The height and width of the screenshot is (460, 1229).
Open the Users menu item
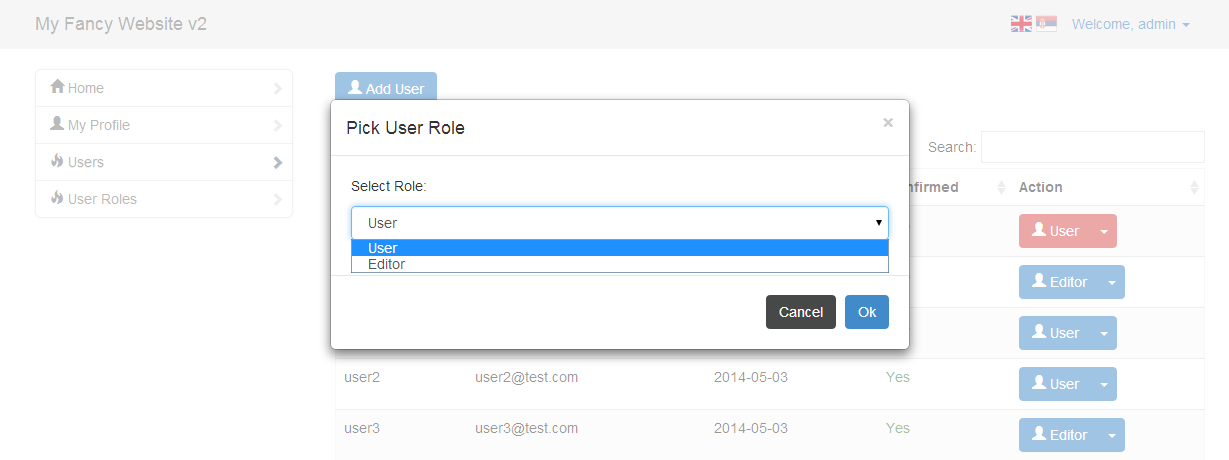(x=86, y=162)
